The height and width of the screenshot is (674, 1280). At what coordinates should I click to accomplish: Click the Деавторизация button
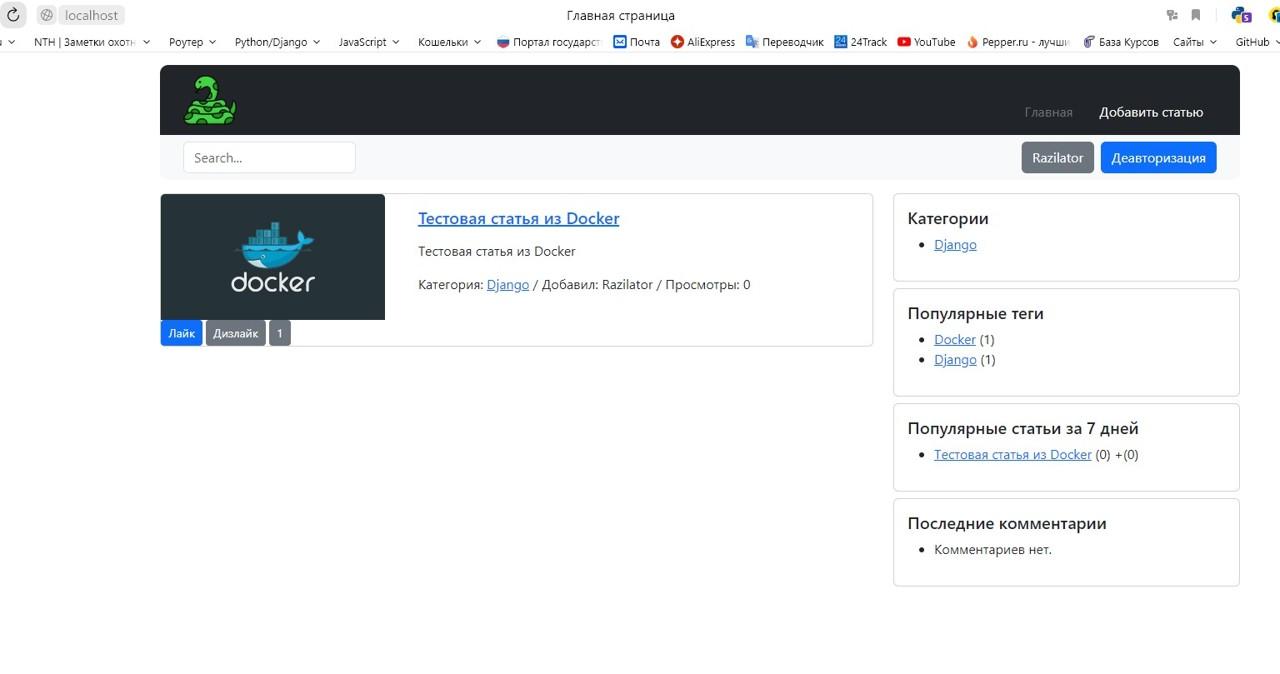[1158, 157]
